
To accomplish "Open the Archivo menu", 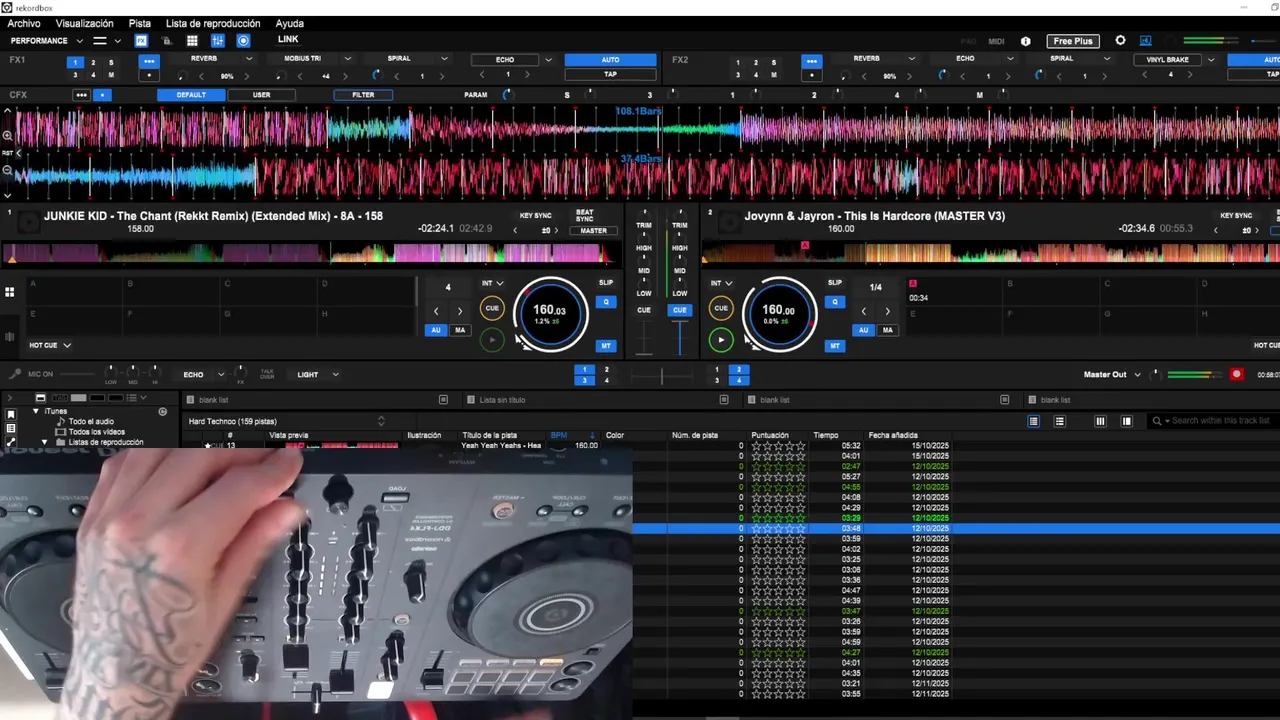I will pyautogui.click(x=24, y=23).
